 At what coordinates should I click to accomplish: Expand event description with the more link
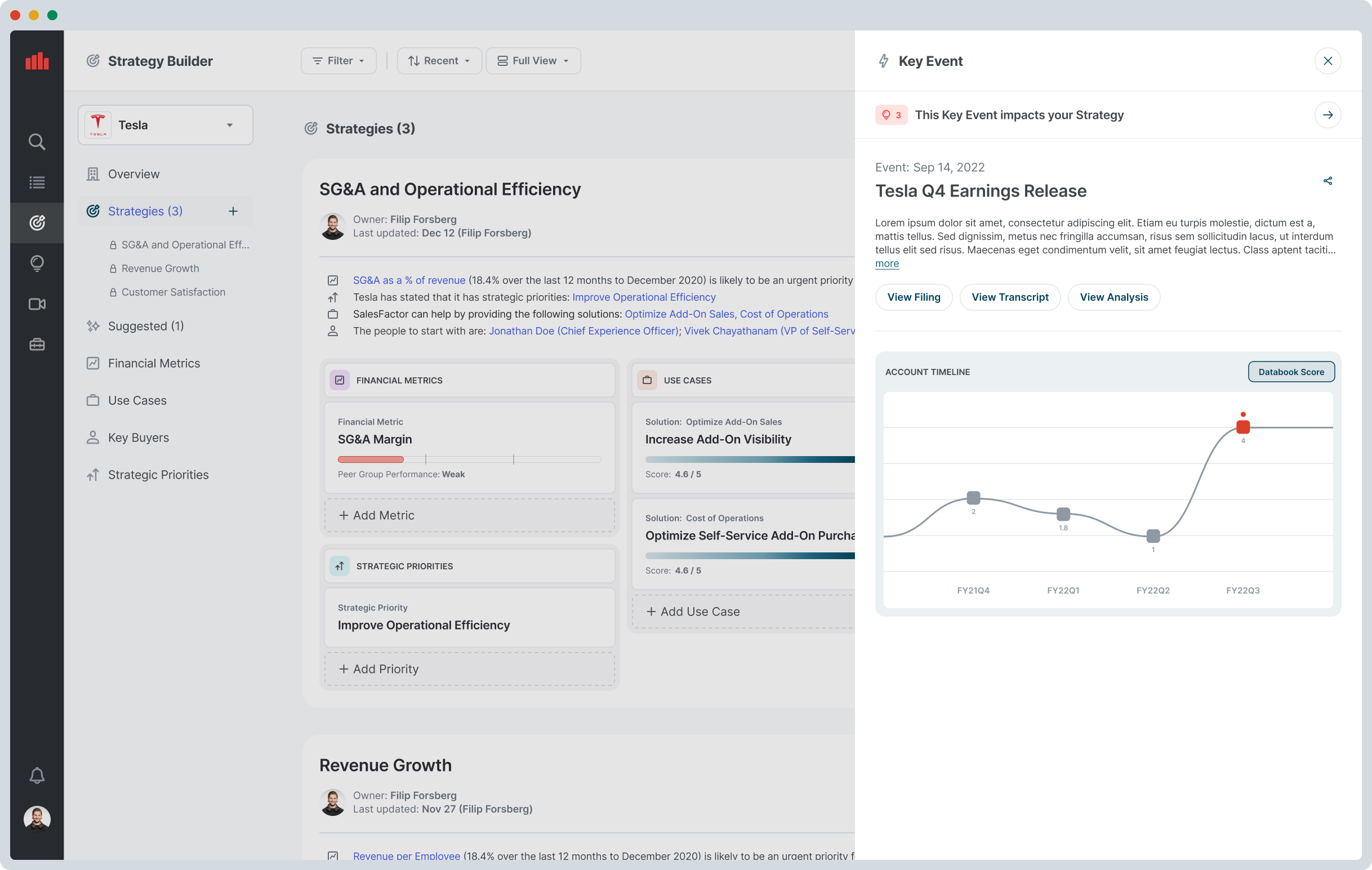(887, 264)
